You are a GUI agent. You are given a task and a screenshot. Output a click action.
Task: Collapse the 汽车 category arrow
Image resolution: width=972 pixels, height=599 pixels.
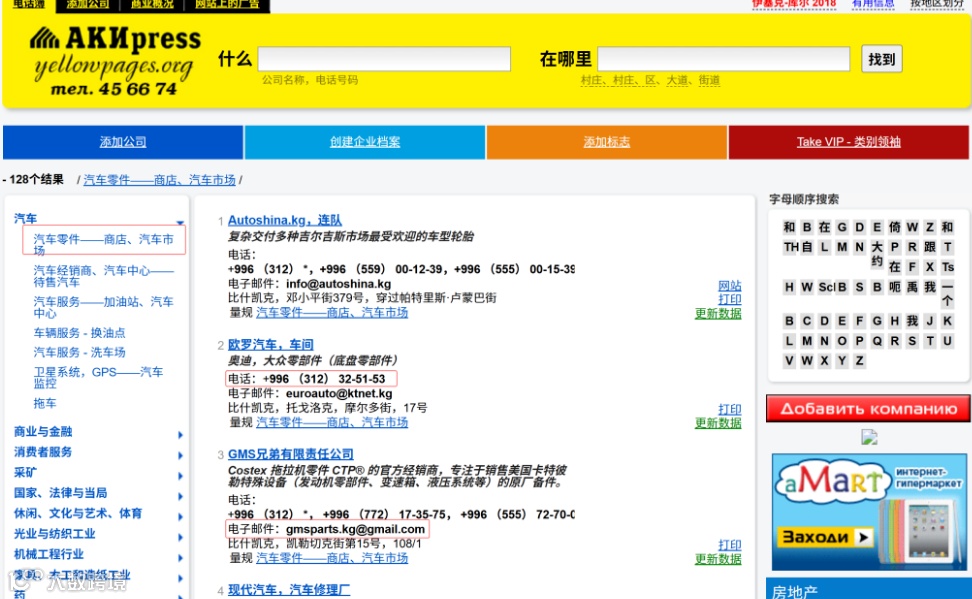[x=180, y=222]
